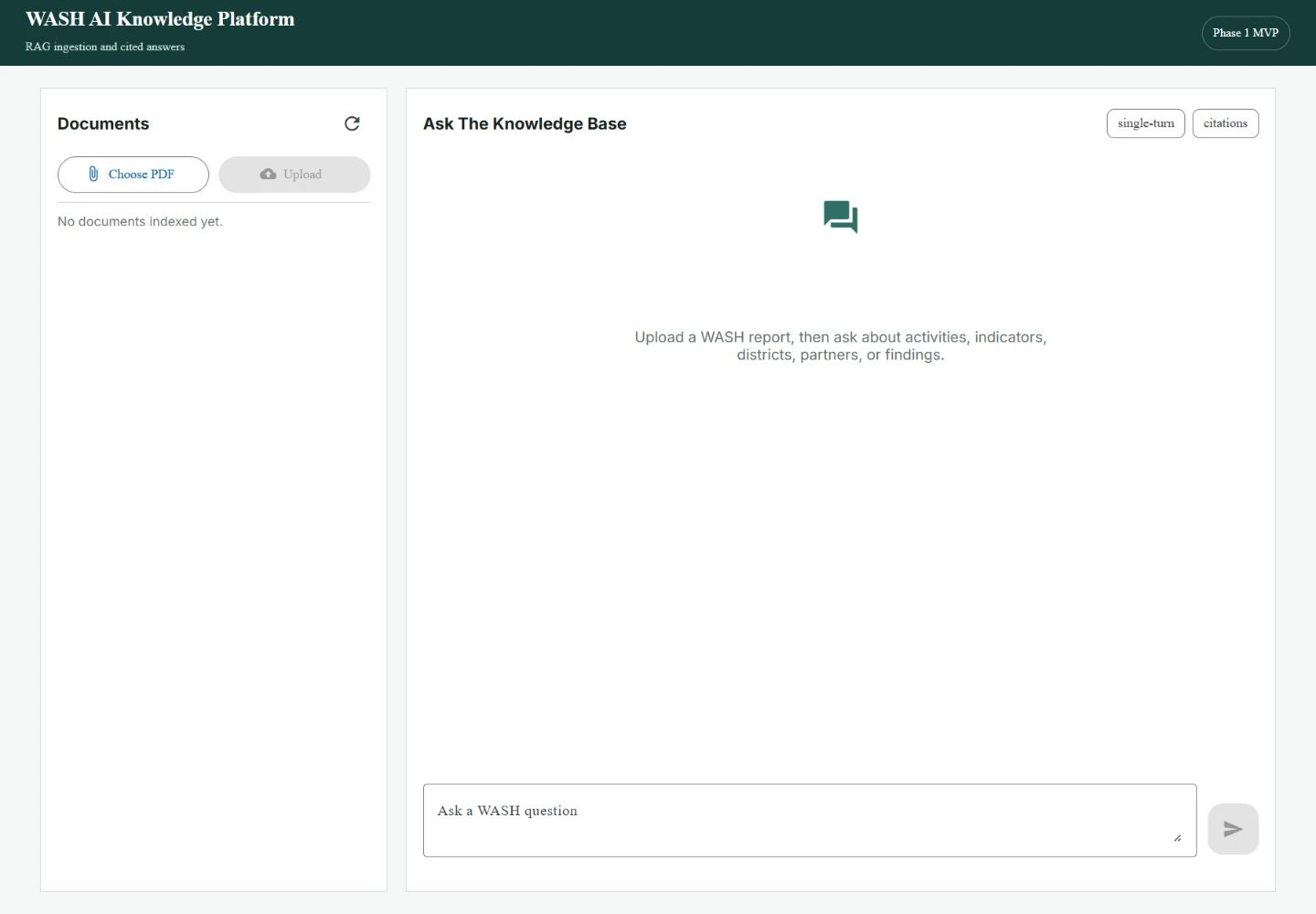Click the RAG ingestion and cited answers subtitle
Image resolution: width=1316 pixels, height=914 pixels.
(105, 47)
